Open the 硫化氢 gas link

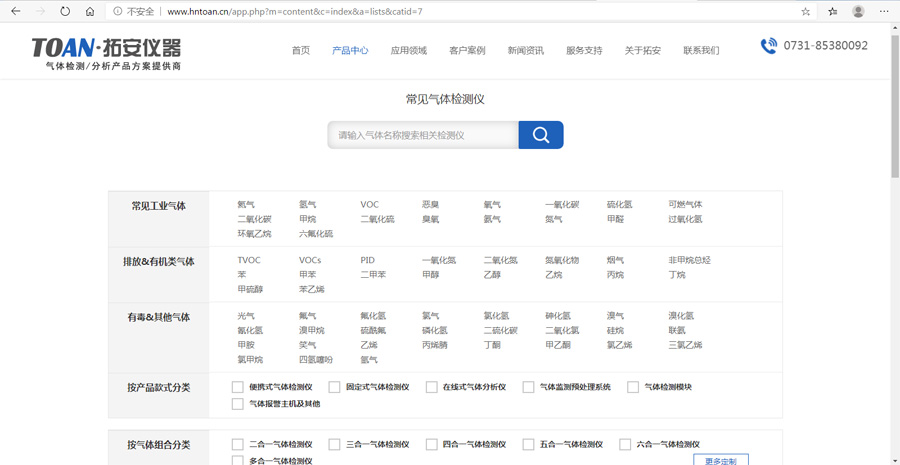pos(619,204)
